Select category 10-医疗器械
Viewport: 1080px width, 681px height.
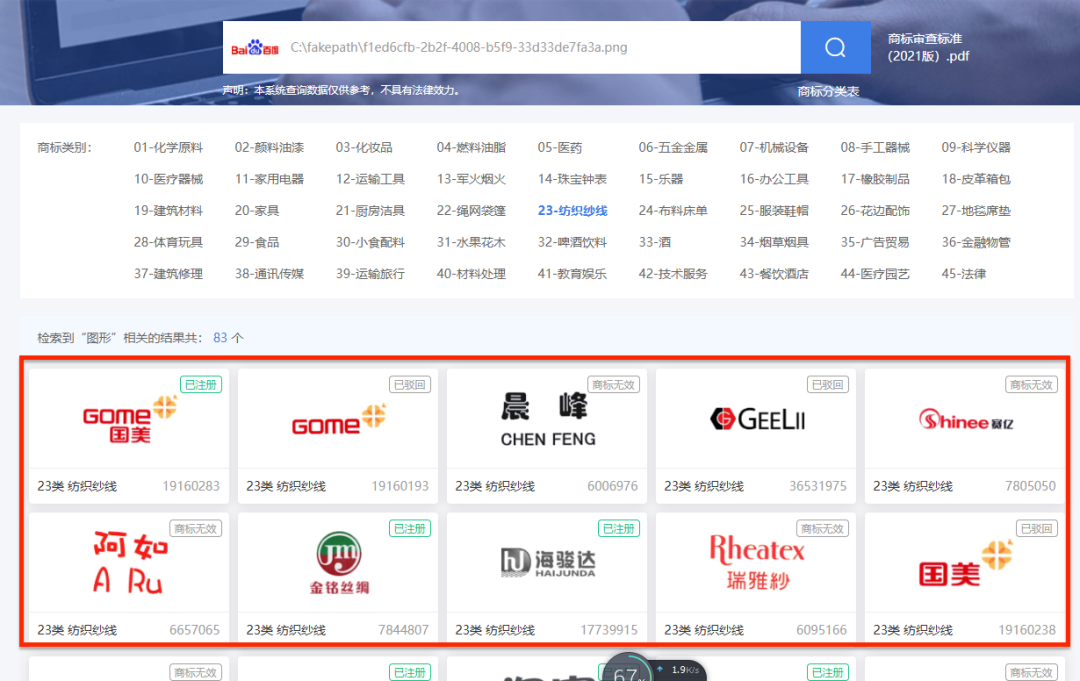tap(168, 179)
